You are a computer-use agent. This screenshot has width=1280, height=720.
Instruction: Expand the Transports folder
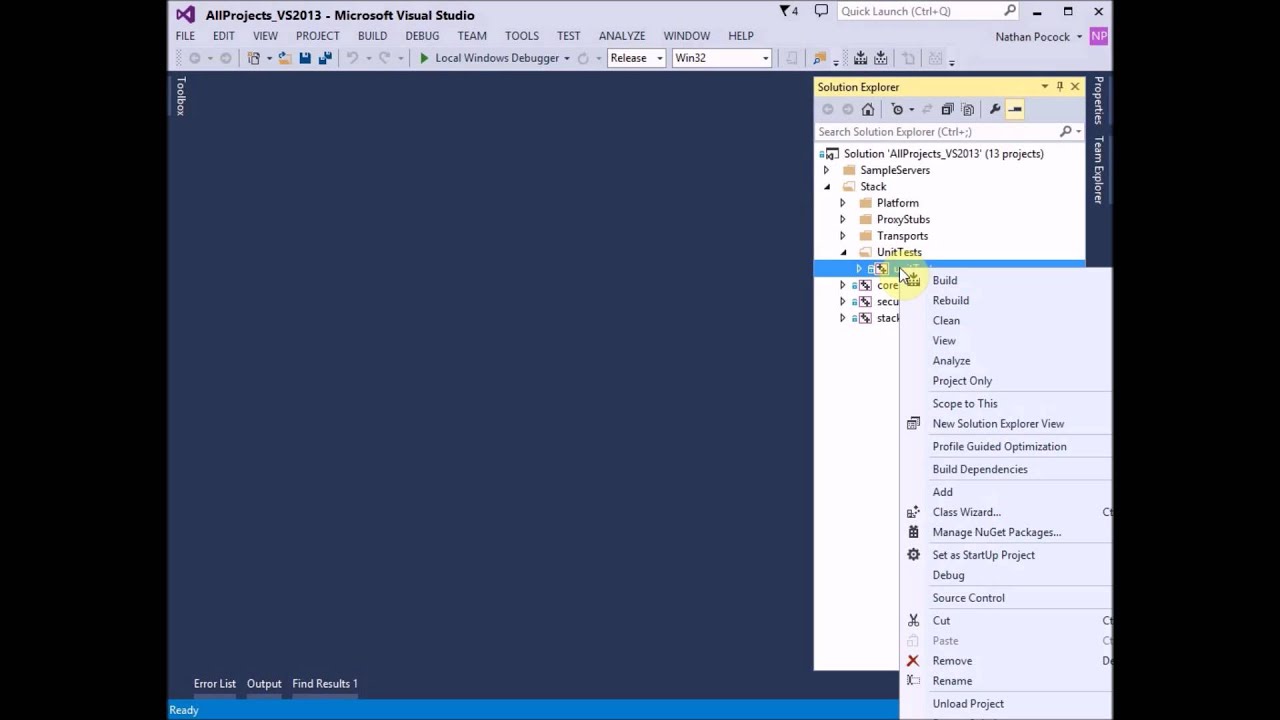(x=842, y=236)
